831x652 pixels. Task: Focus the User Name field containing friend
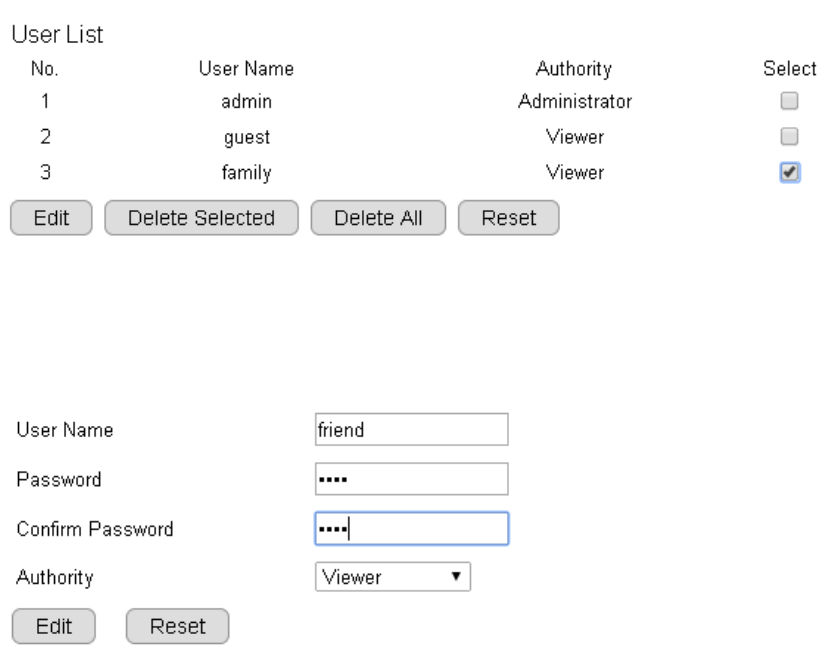(411, 430)
